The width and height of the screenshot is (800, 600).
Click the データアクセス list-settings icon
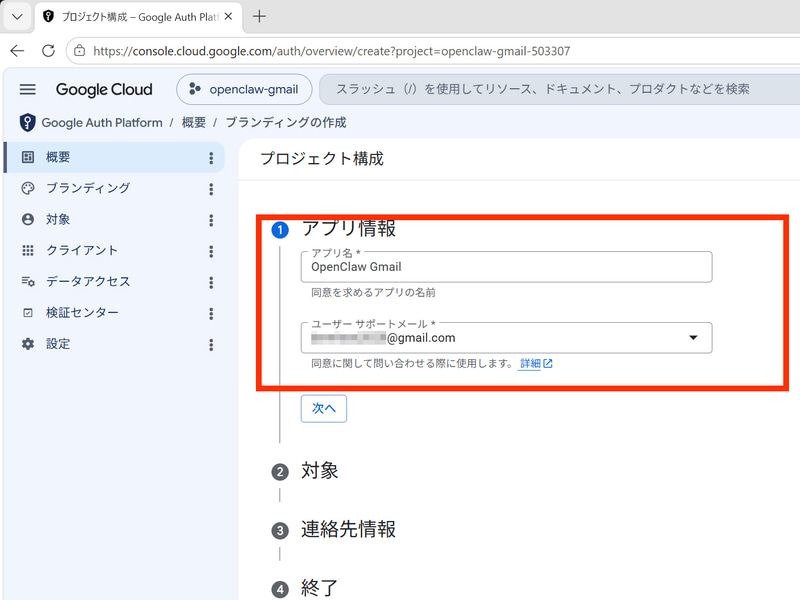[x=28, y=282]
